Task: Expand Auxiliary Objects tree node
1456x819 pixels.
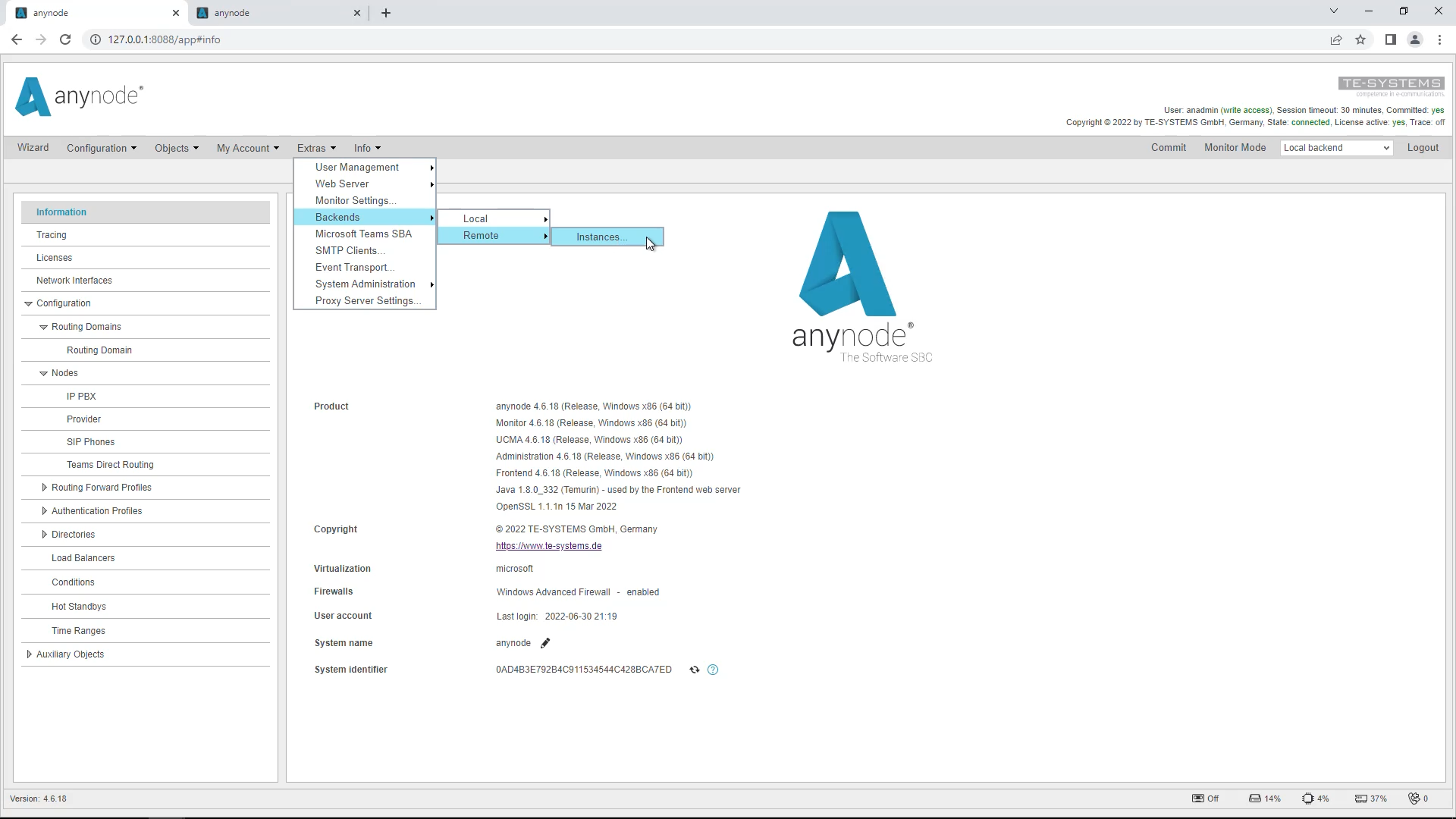Action: [29, 654]
